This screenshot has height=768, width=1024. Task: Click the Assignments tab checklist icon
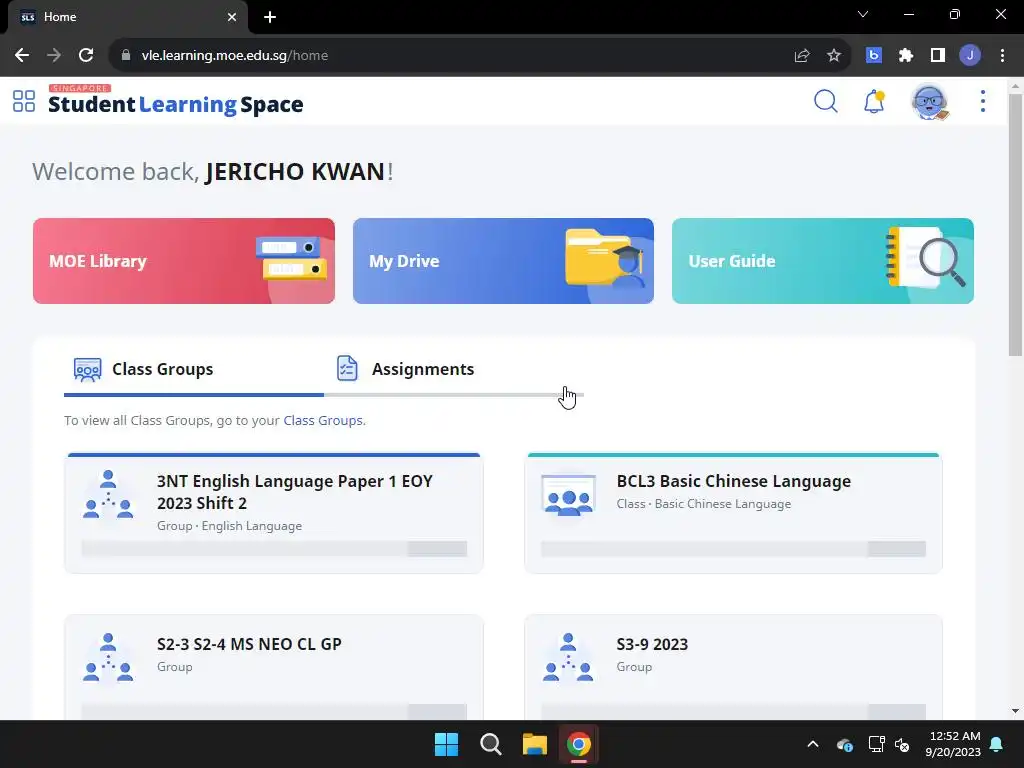[347, 368]
